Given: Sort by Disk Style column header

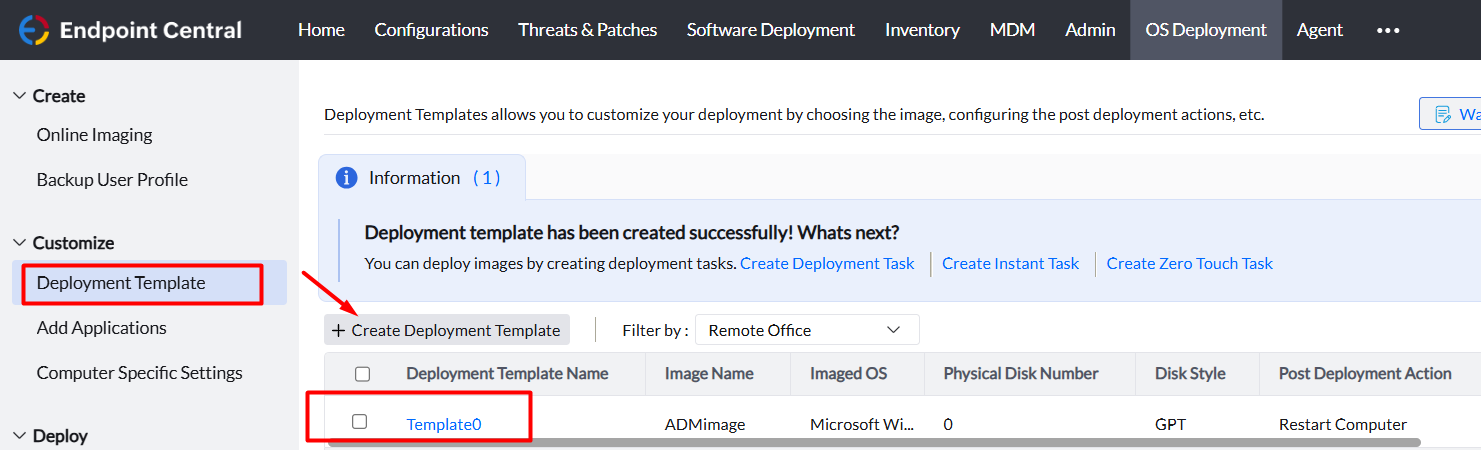Looking at the screenshot, I should point(1190,374).
